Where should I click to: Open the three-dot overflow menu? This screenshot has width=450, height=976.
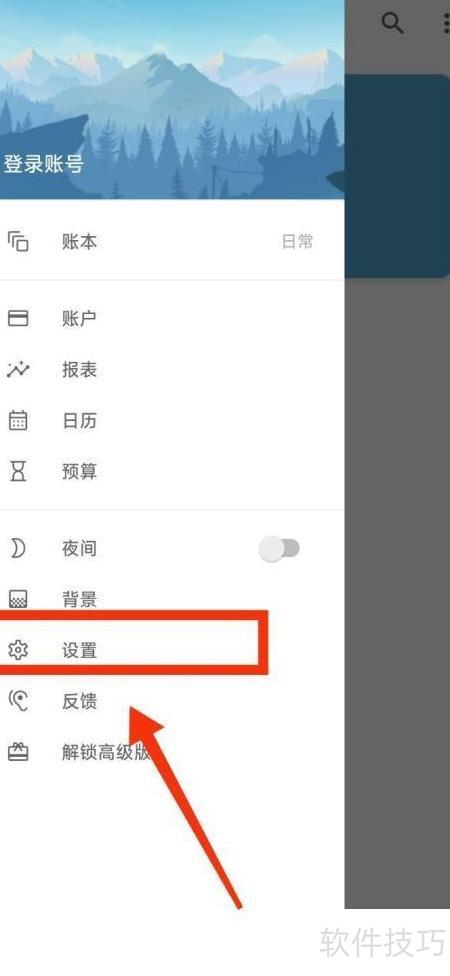[x=446, y=24]
